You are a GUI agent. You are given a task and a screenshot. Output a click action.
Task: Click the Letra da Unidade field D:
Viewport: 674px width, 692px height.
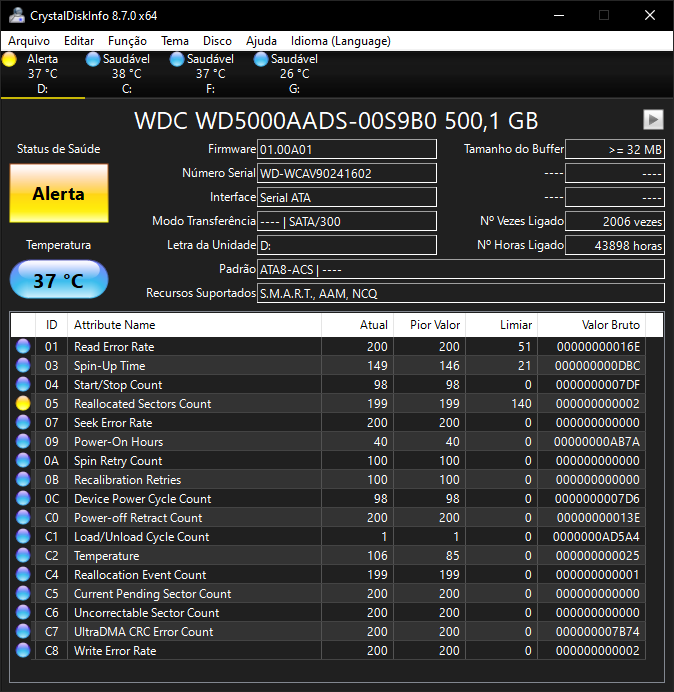[x=347, y=245]
